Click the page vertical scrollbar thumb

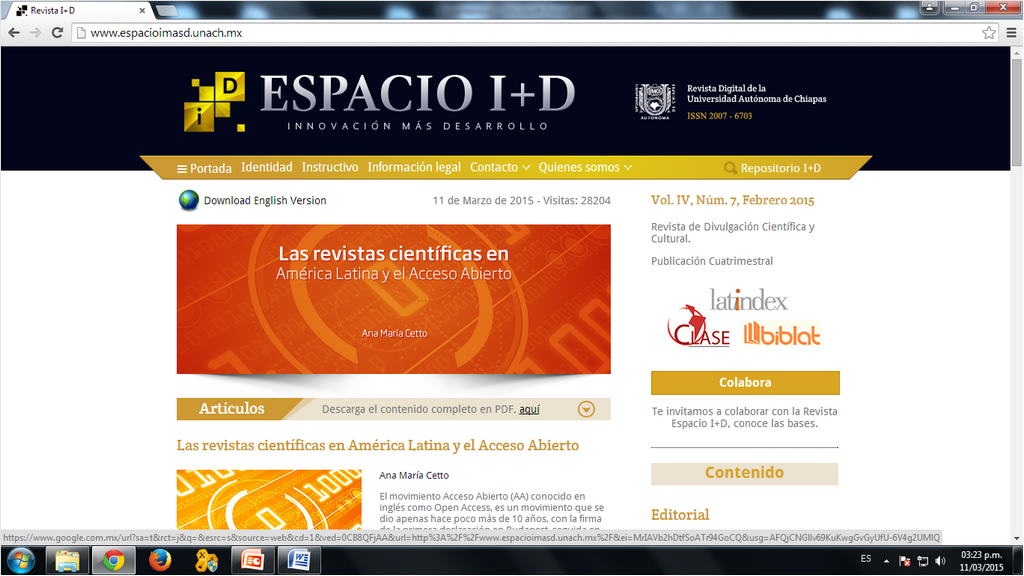(x=1016, y=111)
